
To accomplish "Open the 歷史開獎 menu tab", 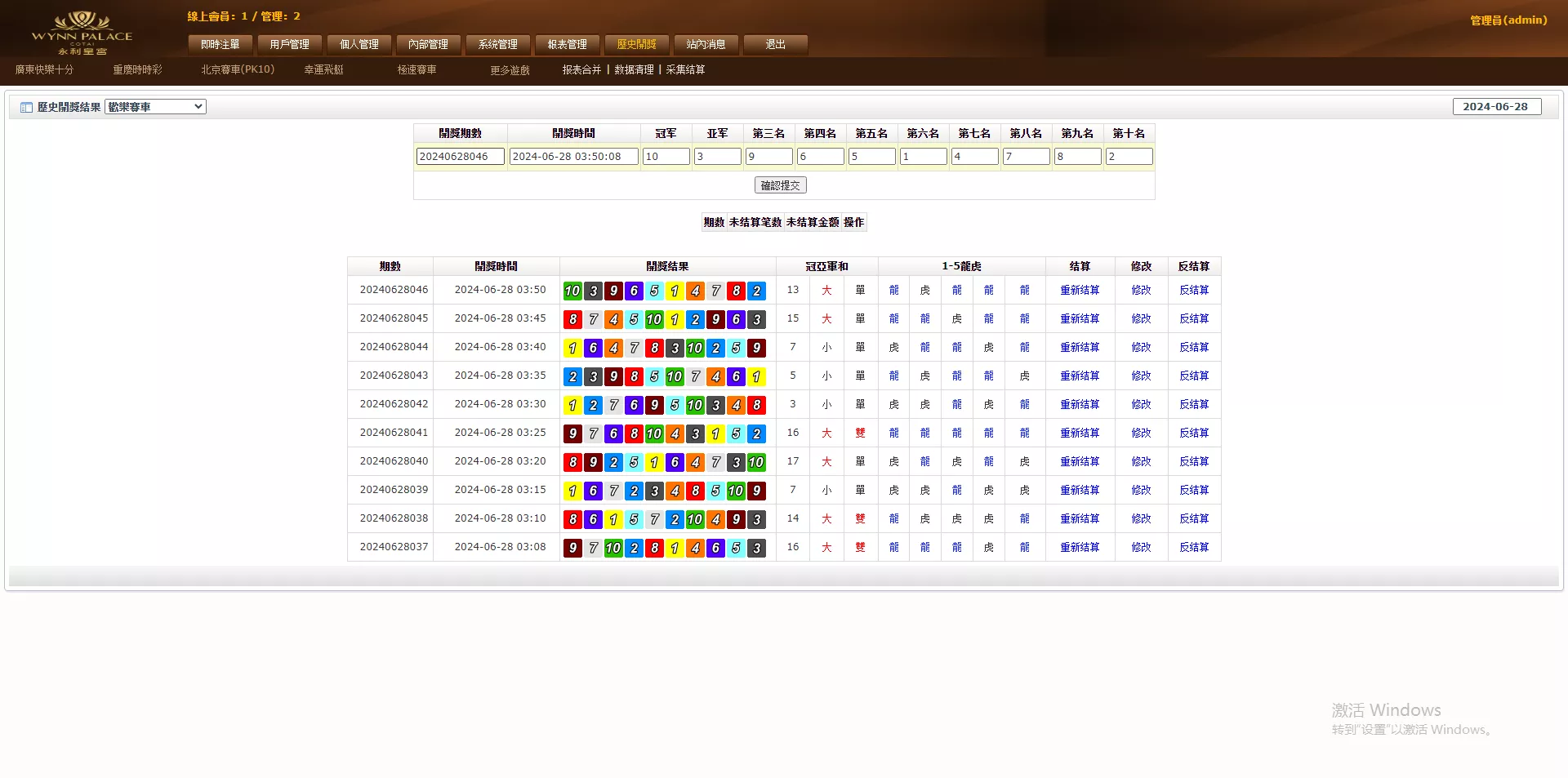I will (x=636, y=44).
